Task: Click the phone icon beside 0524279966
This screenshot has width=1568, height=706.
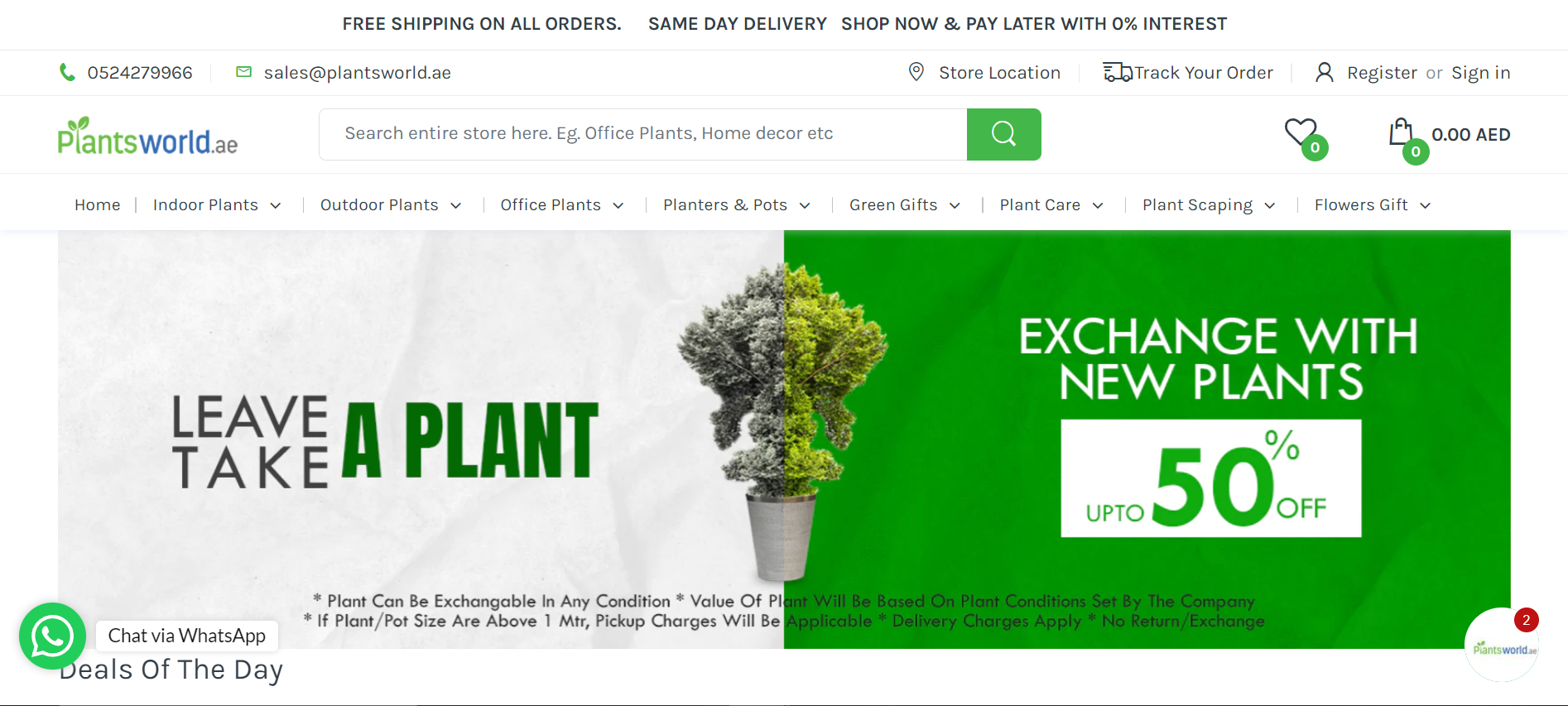Action: (67, 73)
